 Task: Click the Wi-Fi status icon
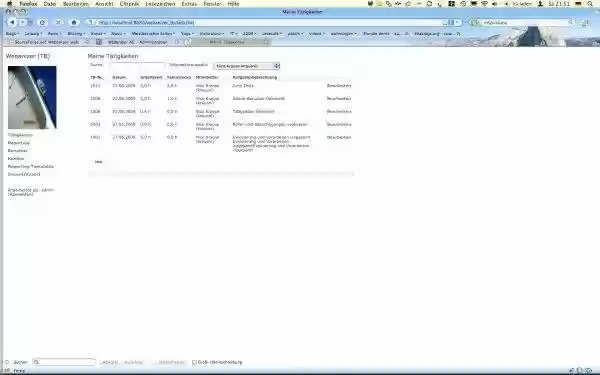[484, 4]
